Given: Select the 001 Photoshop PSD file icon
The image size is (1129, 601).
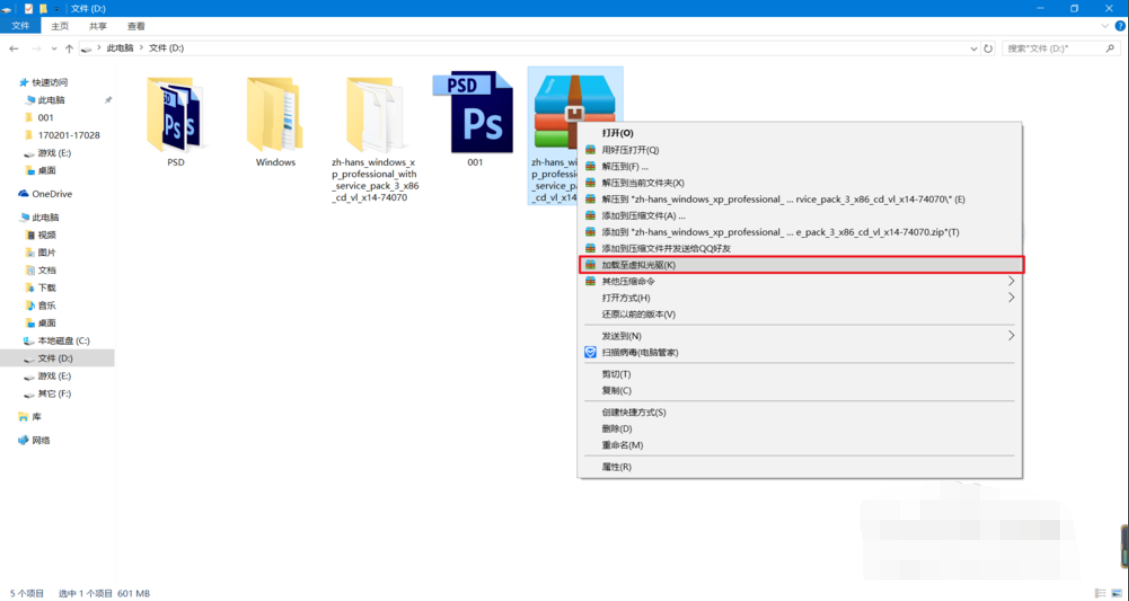Looking at the screenshot, I should click(474, 112).
